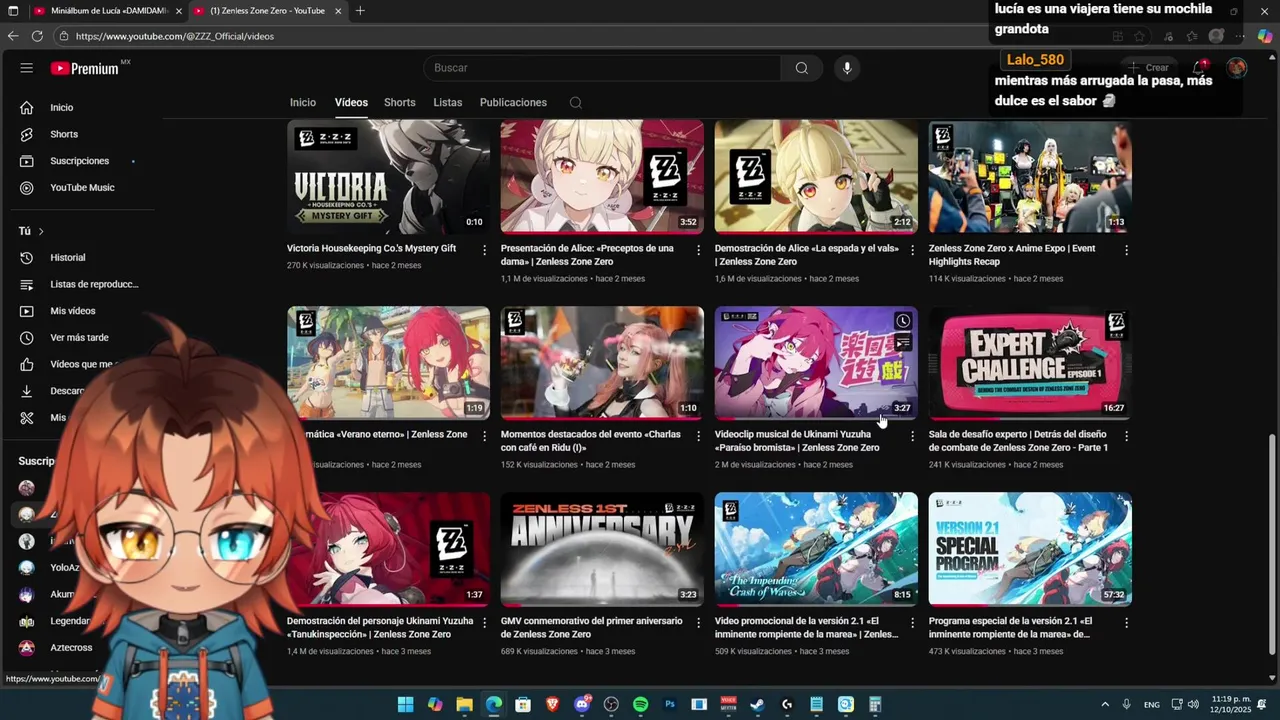
Task: Open more options for Sala de desafío experto
Action: click(x=1126, y=436)
